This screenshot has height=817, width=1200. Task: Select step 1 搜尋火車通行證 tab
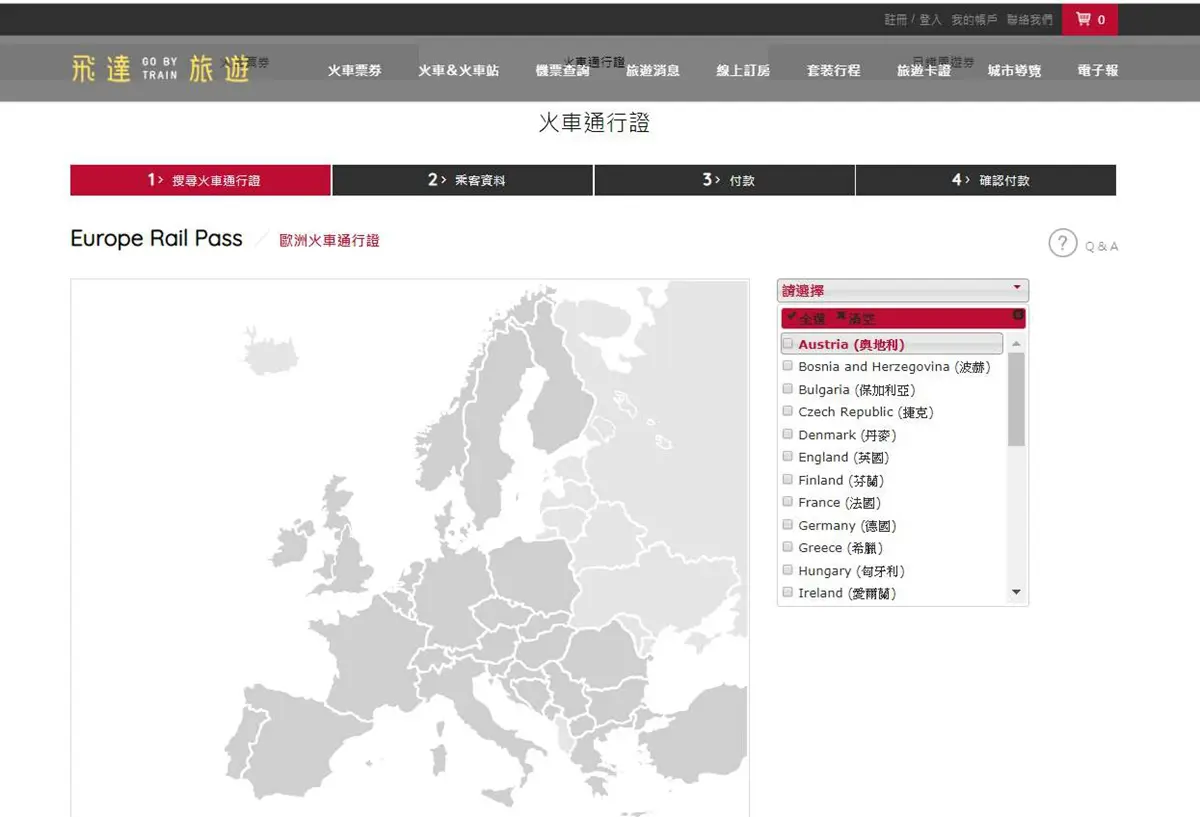200,180
